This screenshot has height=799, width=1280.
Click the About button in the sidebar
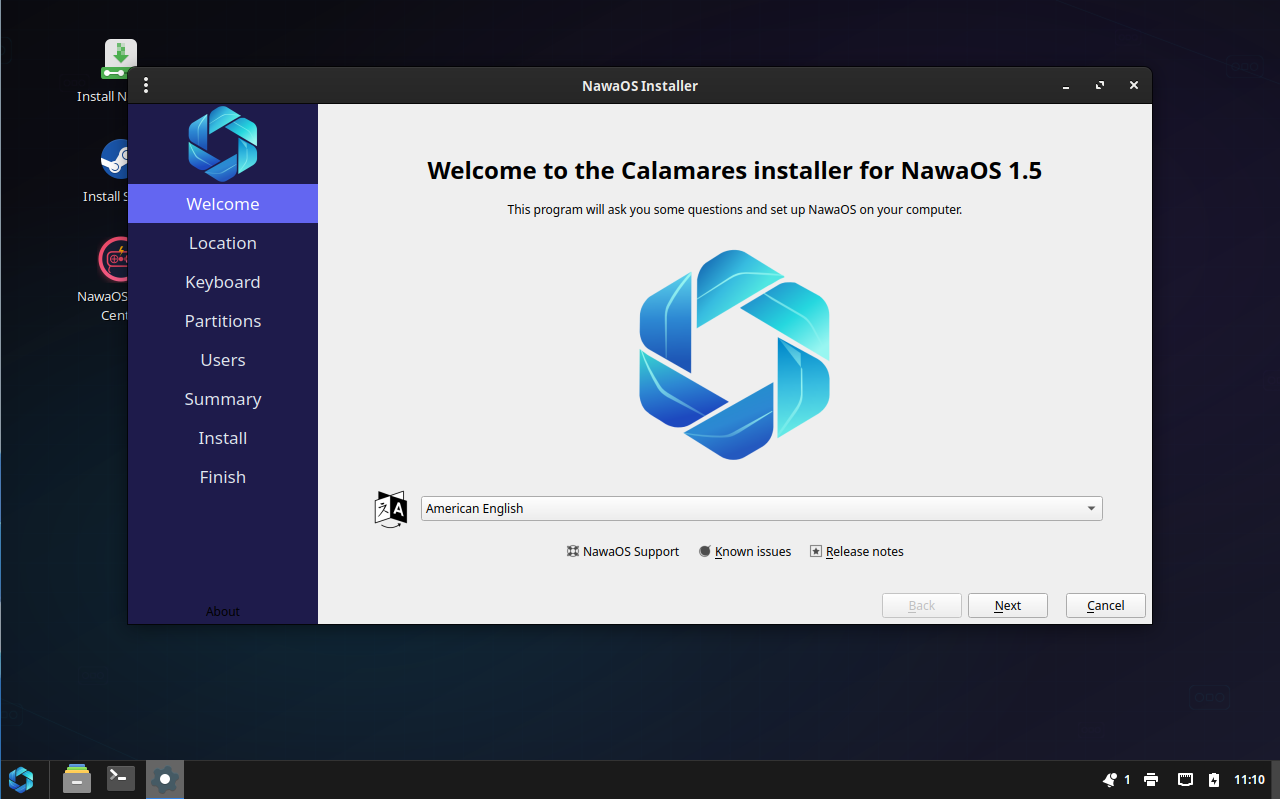pyautogui.click(x=222, y=611)
